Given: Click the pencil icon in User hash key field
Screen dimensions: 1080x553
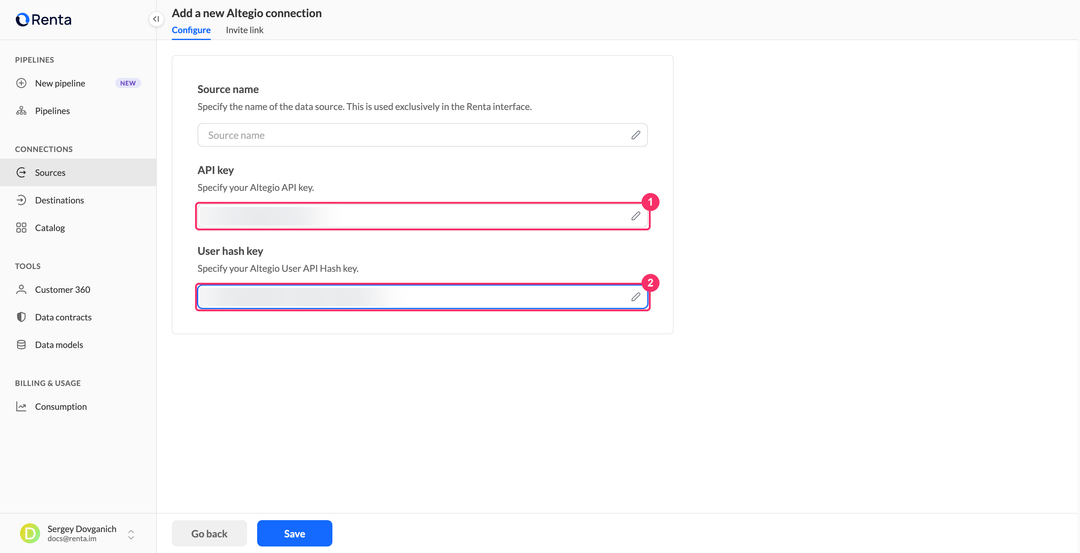Looking at the screenshot, I should [636, 297].
